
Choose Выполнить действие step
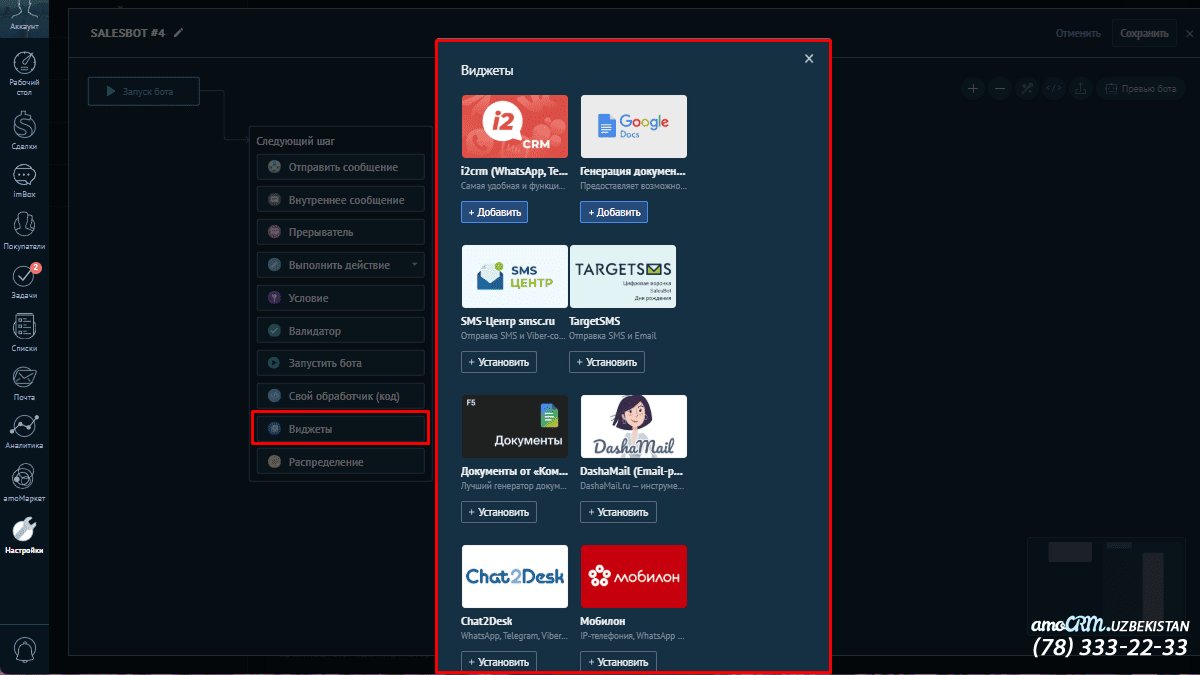click(341, 265)
